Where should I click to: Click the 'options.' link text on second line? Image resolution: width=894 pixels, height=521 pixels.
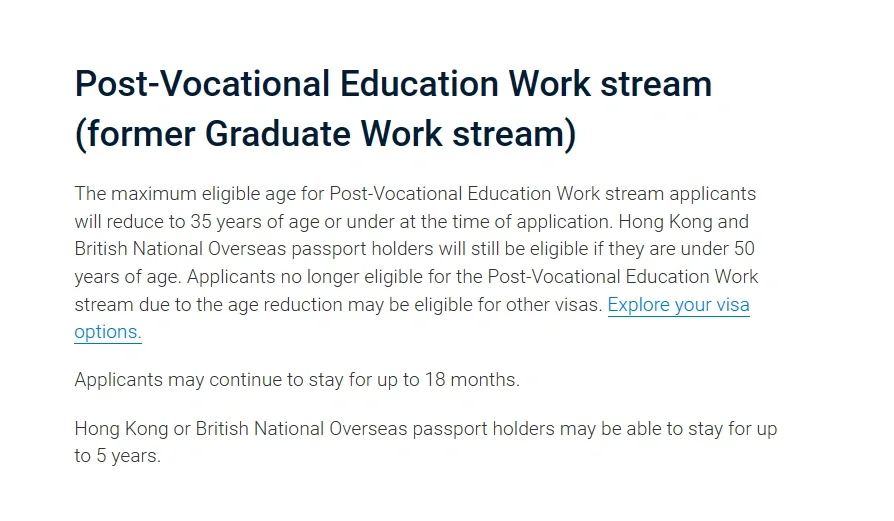(x=108, y=332)
